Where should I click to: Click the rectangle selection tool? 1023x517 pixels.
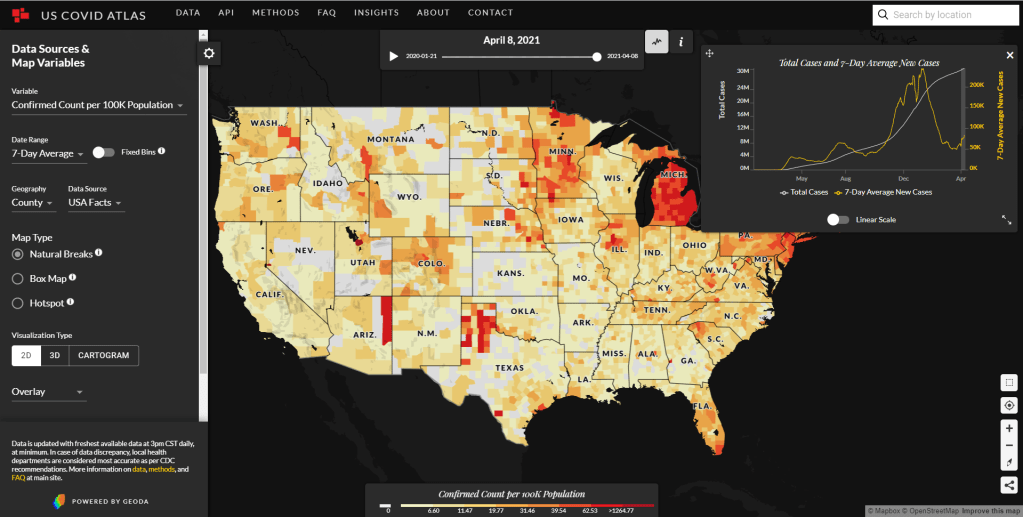1009,383
